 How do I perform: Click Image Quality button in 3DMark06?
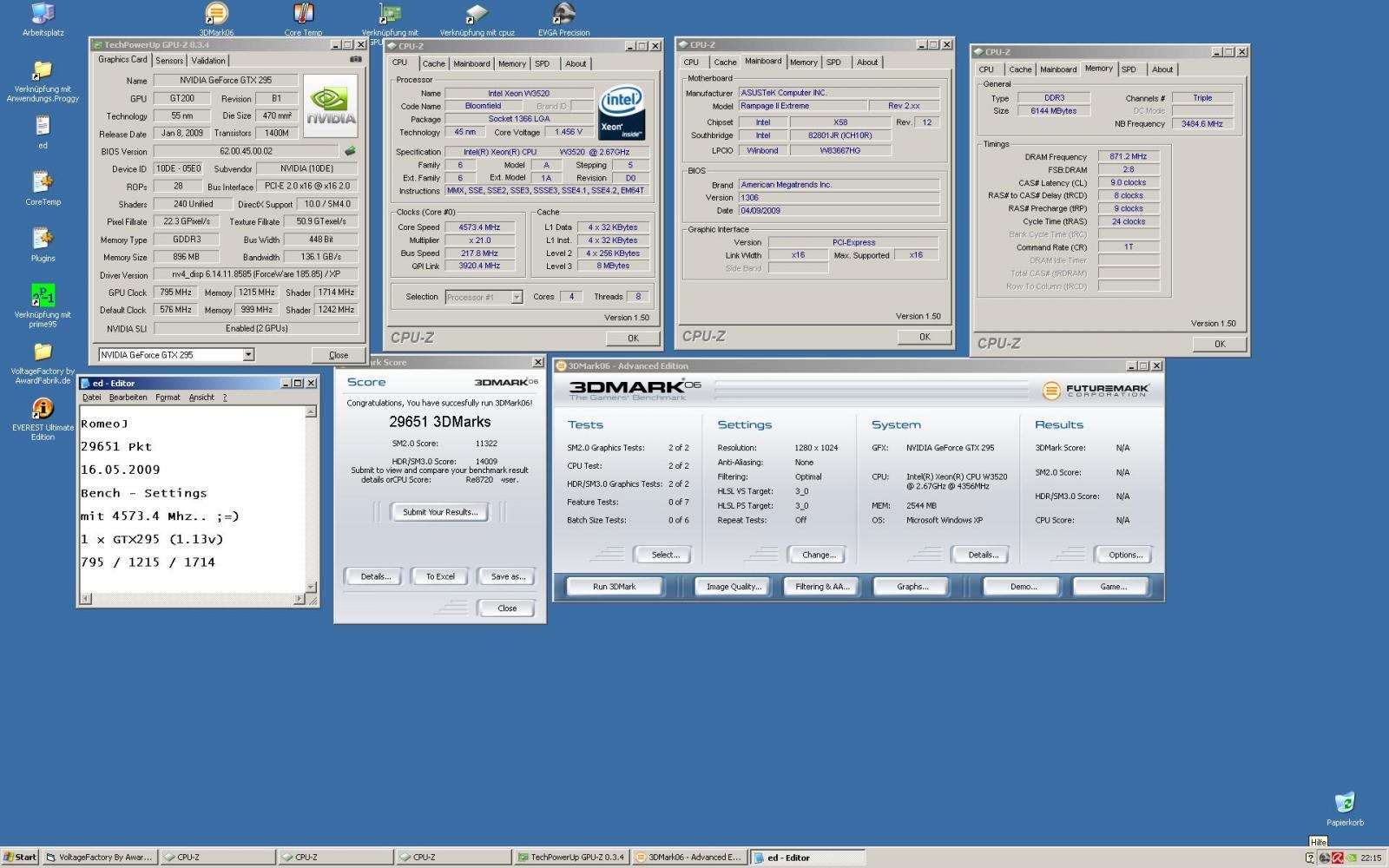[x=734, y=587]
